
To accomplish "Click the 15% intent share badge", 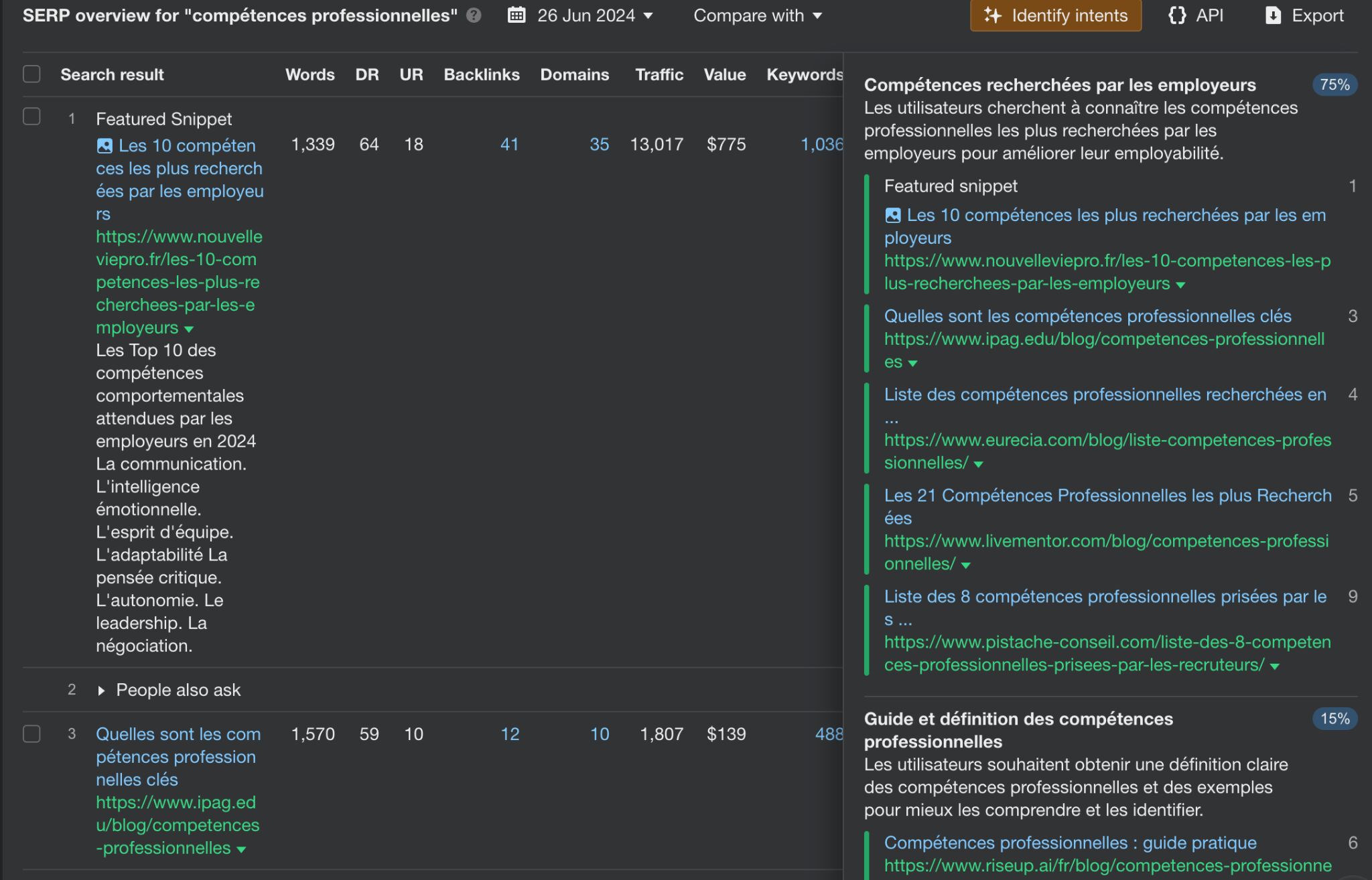I will (1334, 719).
